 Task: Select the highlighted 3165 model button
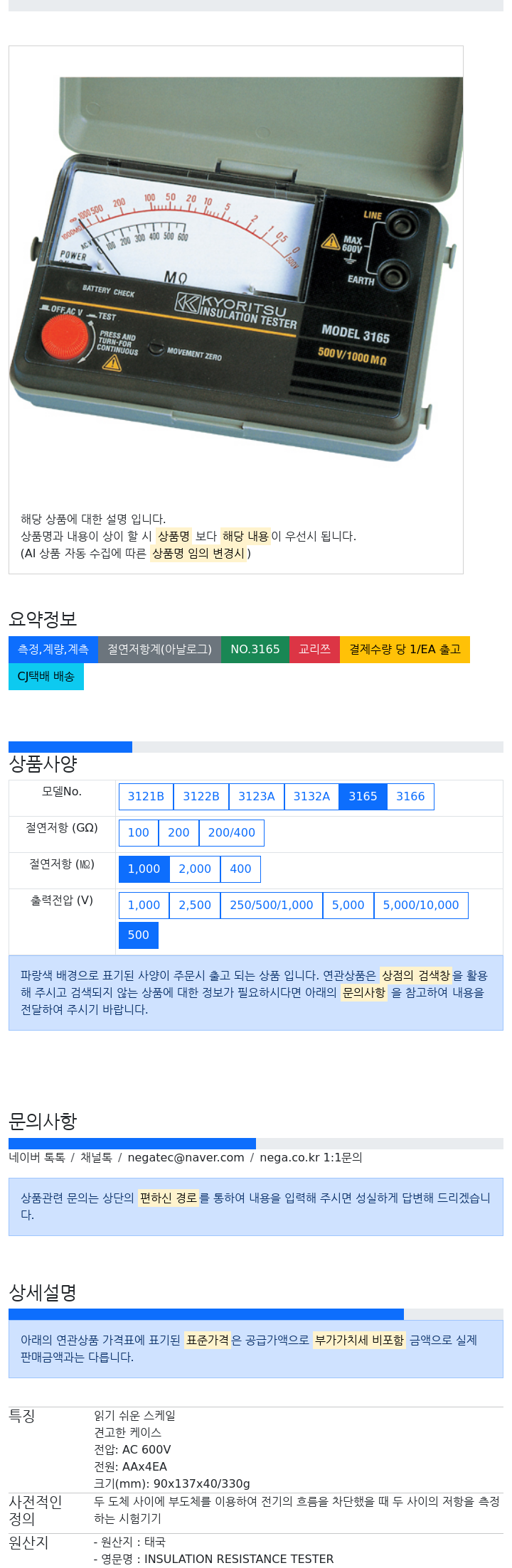(363, 796)
